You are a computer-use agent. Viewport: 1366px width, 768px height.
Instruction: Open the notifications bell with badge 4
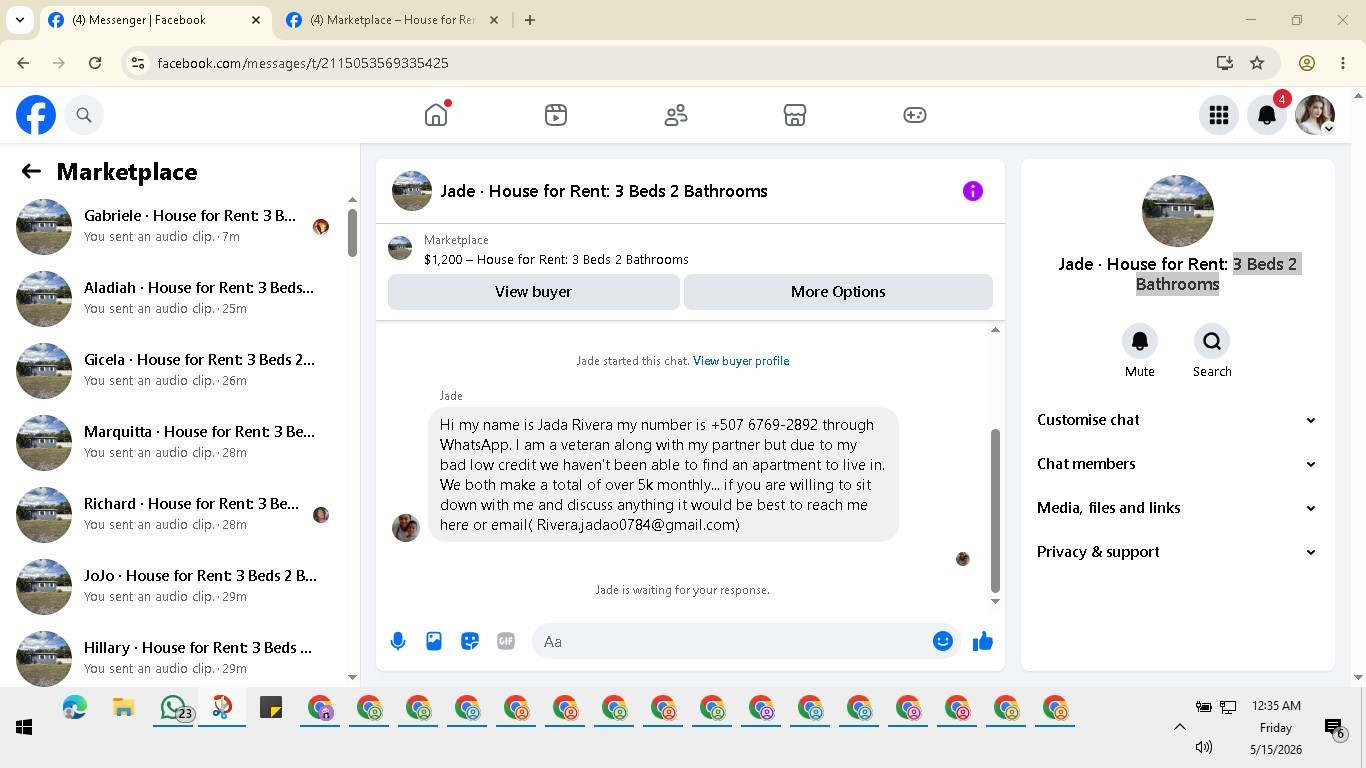pyautogui.click(x=1267, y=115)
